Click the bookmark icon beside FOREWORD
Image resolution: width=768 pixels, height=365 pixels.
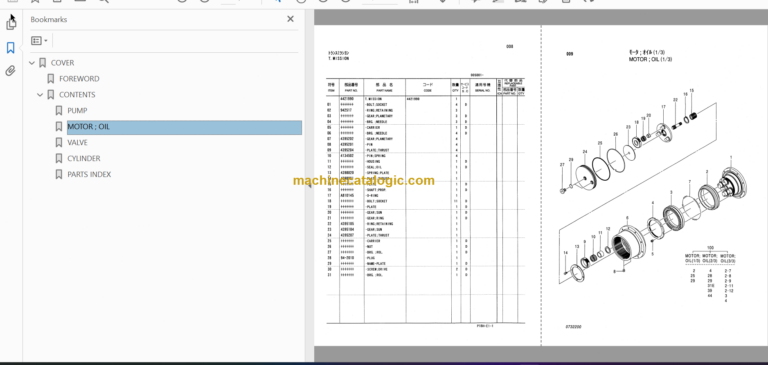point(50,79)
